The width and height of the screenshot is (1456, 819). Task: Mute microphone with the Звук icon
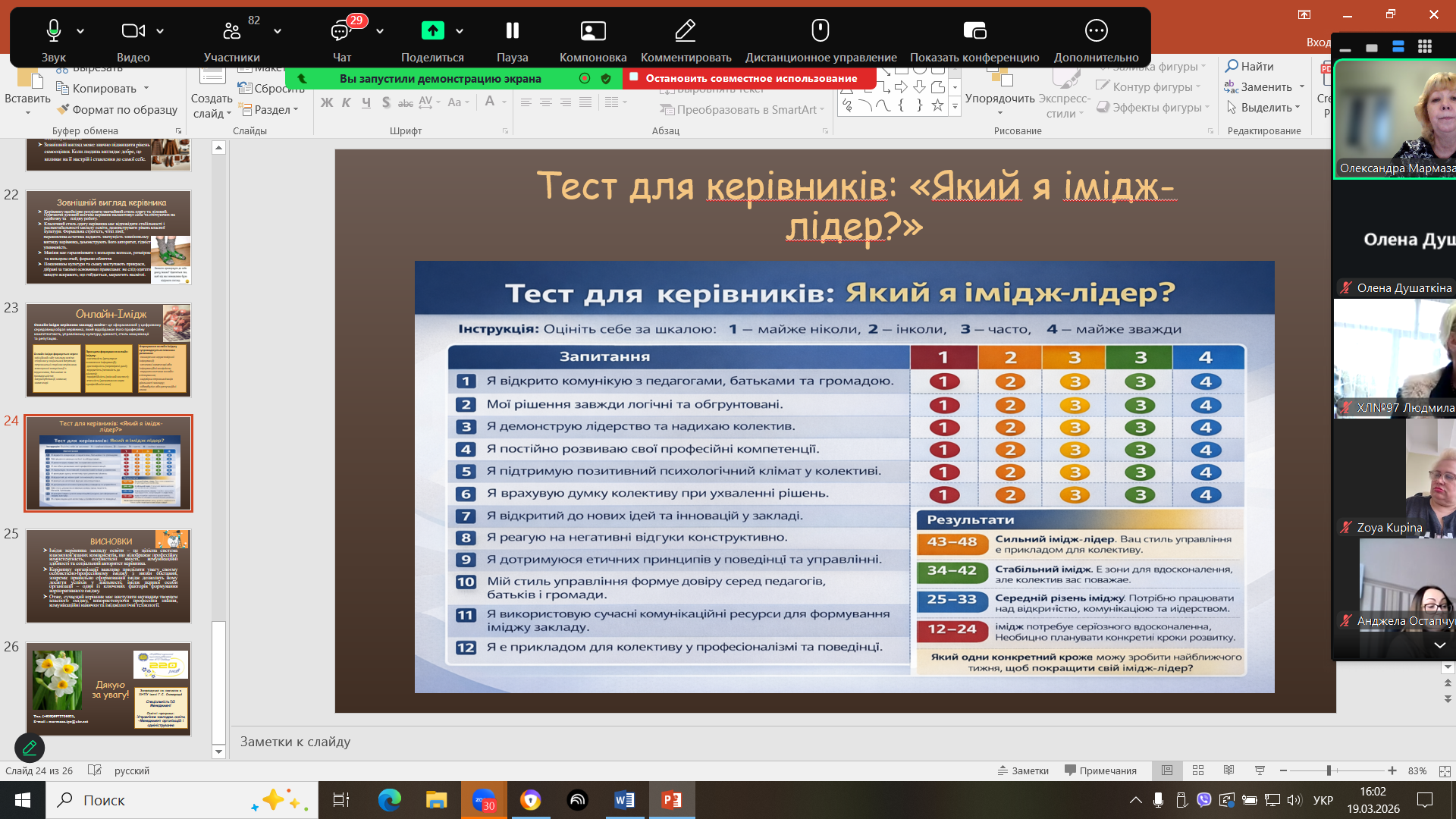coord(53,31)
